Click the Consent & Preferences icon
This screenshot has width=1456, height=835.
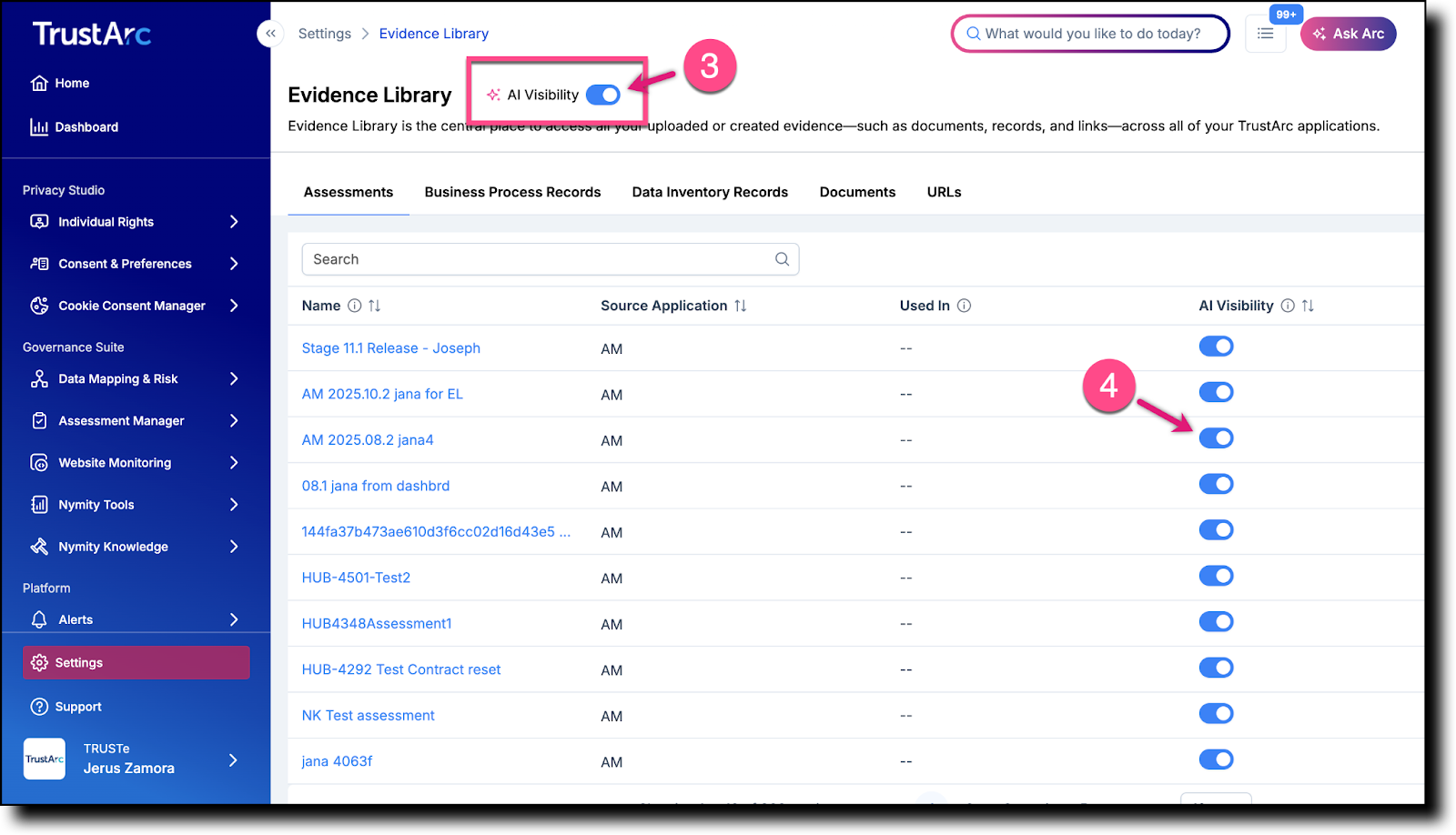[39, 264]
